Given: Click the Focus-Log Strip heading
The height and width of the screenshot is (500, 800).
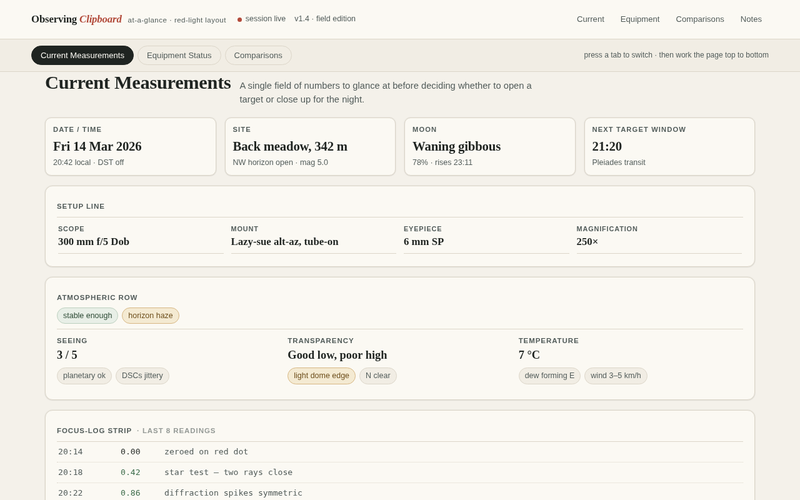Looking at the screenshot, I should (x=94, y=431).
